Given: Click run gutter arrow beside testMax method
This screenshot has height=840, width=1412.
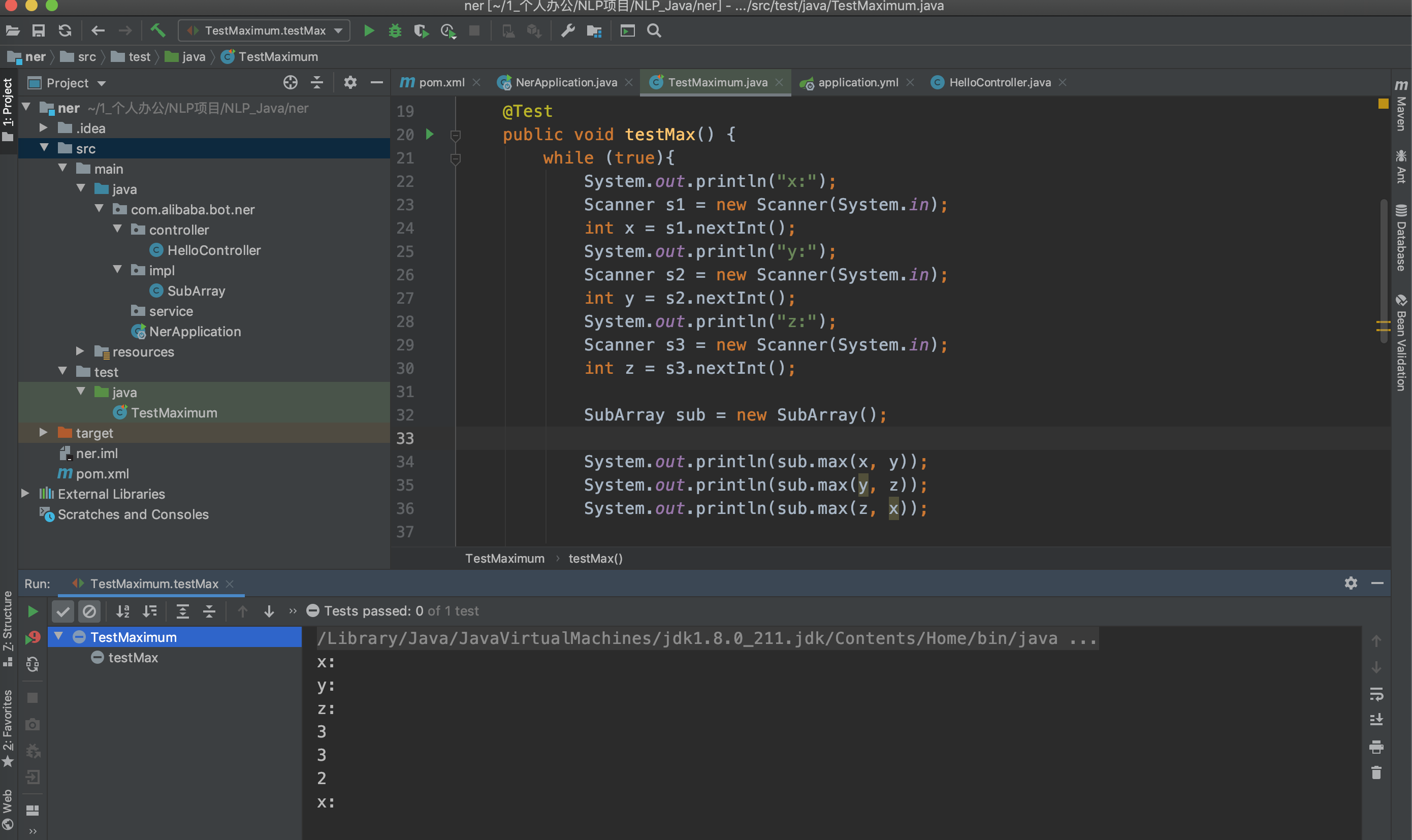Looking at the screenshot, I should pyautogui.click(x=430, y=134).
